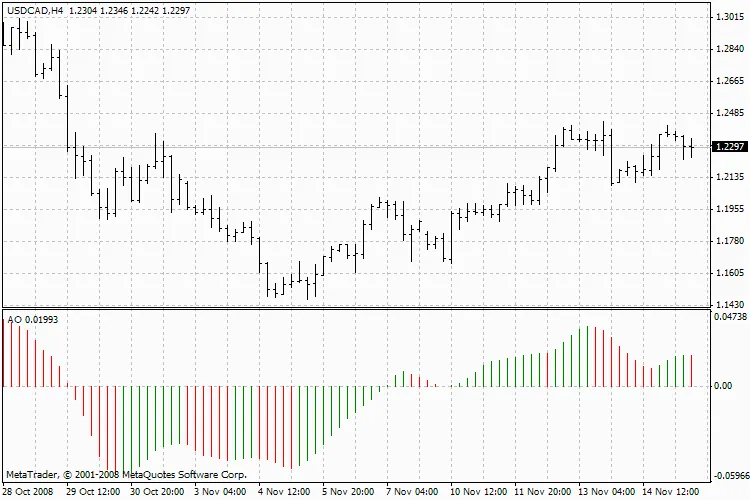Select the 13 Nov 04:00 time marker
Viewport: 750px width, 500px height.
pyautogui.click(x=604, y=492)
